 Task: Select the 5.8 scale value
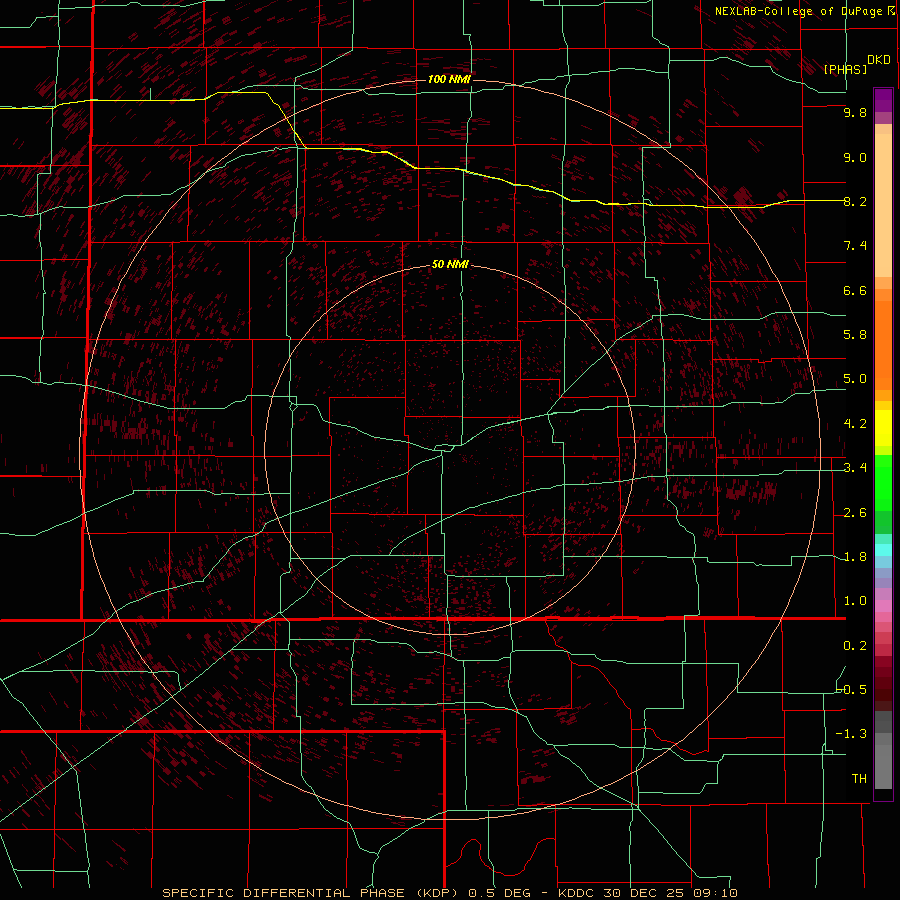pos(855,335)
